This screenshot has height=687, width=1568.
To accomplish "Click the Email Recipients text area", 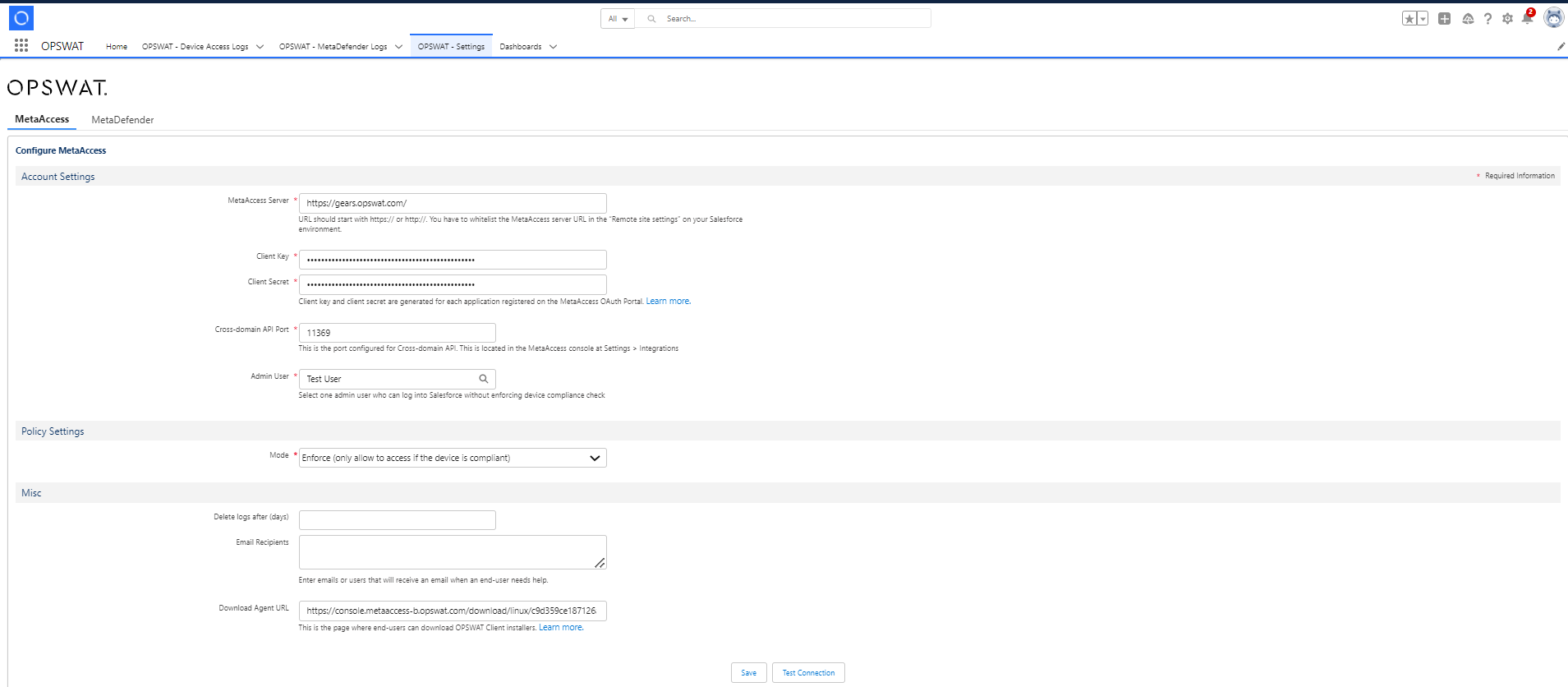I will coord(453,552).
